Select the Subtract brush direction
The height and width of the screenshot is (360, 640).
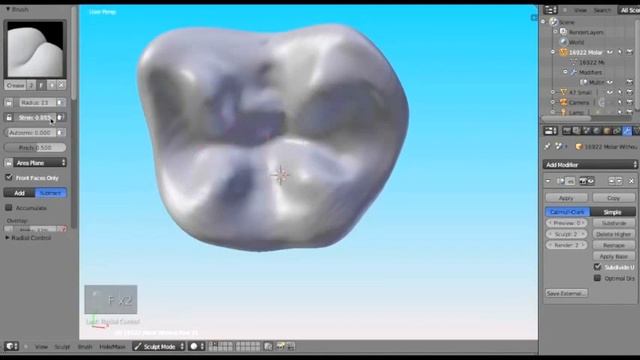click(x=51, y=193)
